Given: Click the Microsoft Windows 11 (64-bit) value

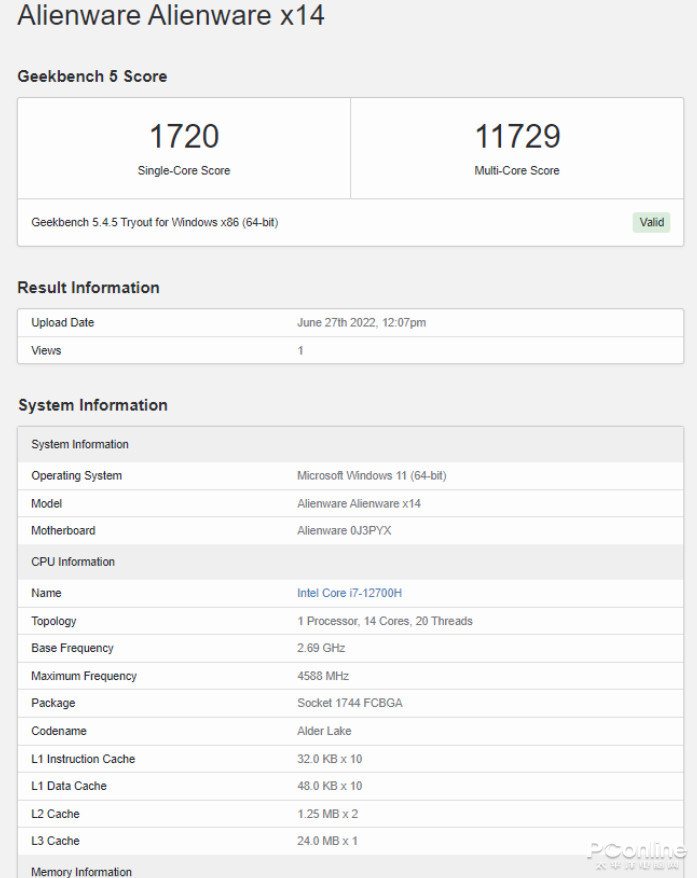Looking at the screenshot, I should coord(371,476).
